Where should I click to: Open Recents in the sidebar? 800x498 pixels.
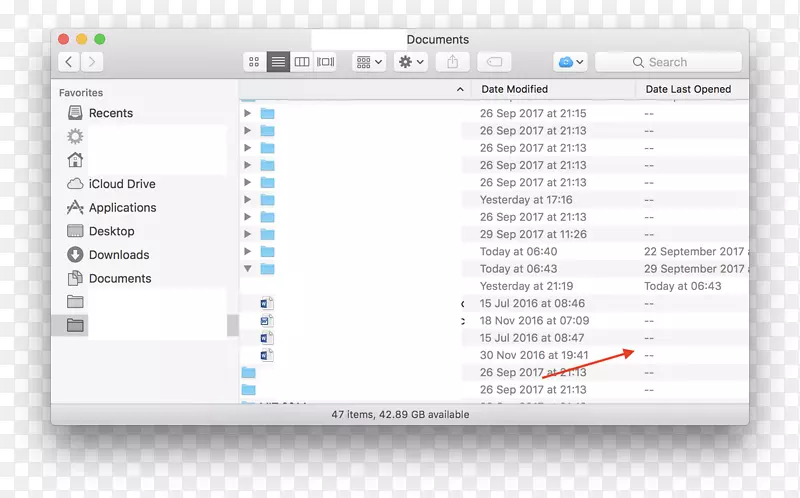(110, 113)
